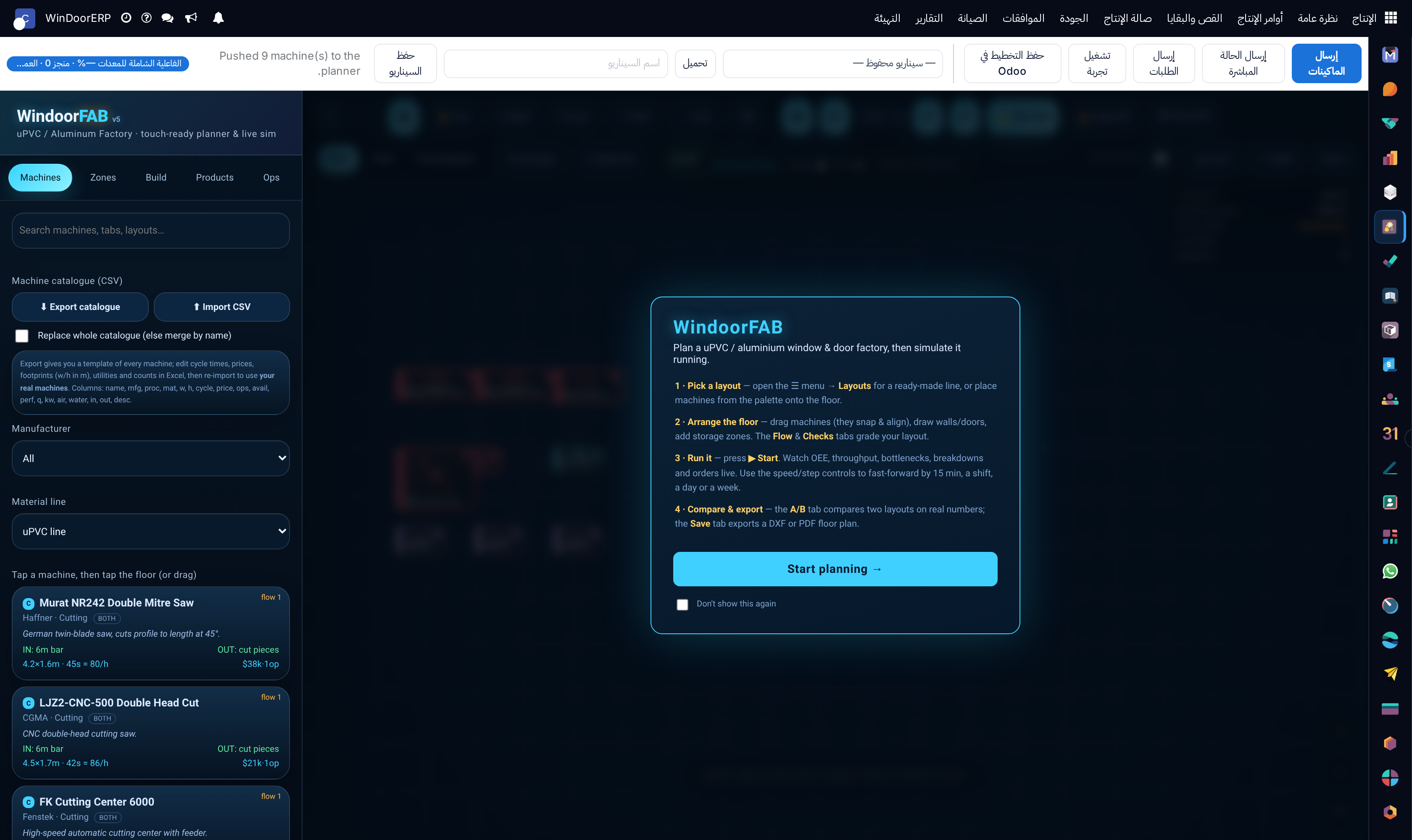The height and width of the screenshot is (840, 1412).
Task: Open the CRM handshake app icon
Action: coord(1390,123)
